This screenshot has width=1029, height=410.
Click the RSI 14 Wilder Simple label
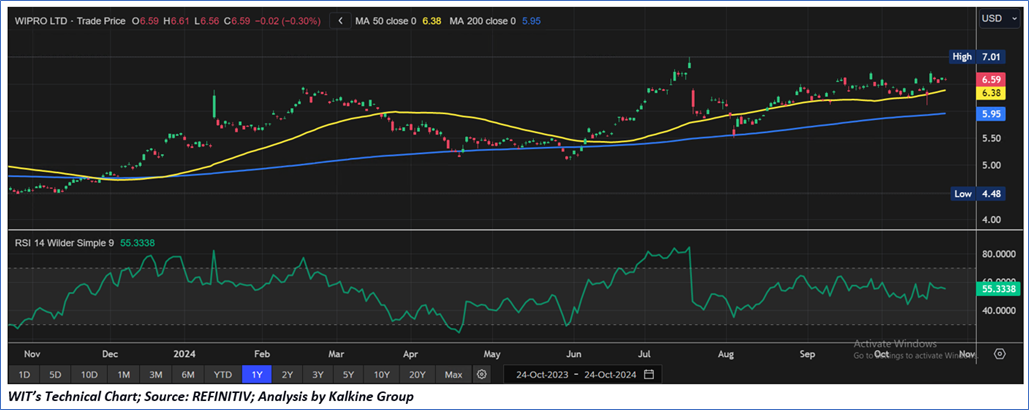click(66, 242)
